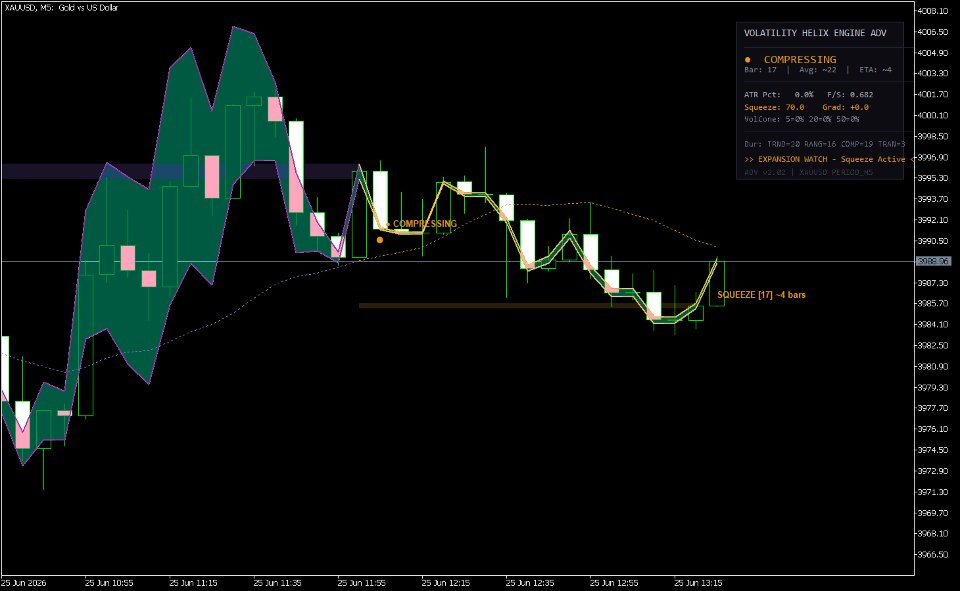This screenshot has height=591, width=960.
Task: Click the ETA: ~4 readout
Action: (x=876, y=70)
